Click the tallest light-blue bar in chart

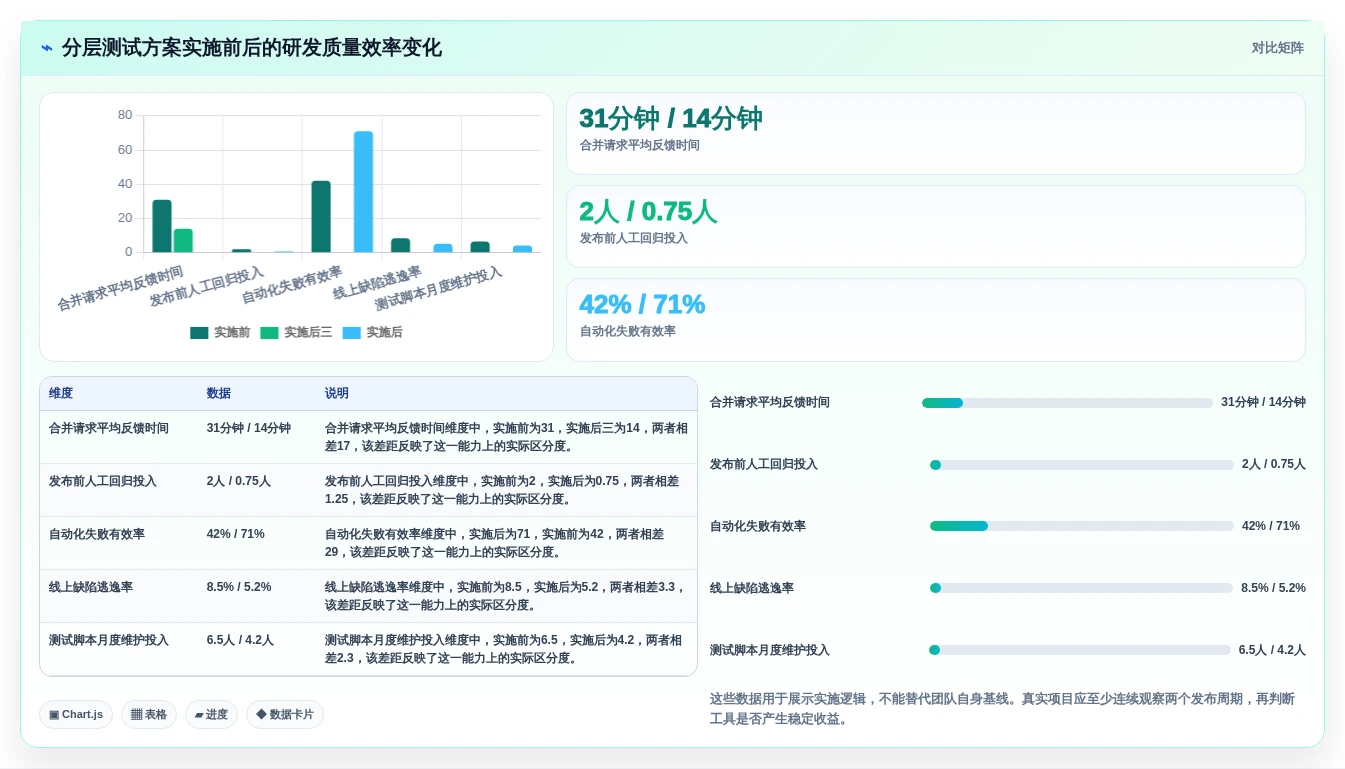(363, 192)
